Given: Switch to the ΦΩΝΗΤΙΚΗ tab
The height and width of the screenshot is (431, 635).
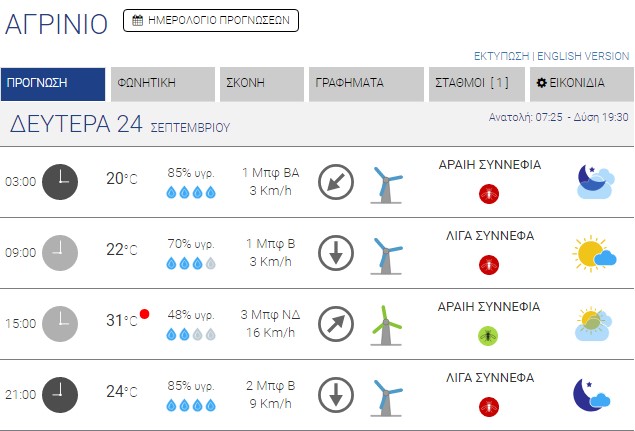Looking at the screenshot, I should point(162,84).
